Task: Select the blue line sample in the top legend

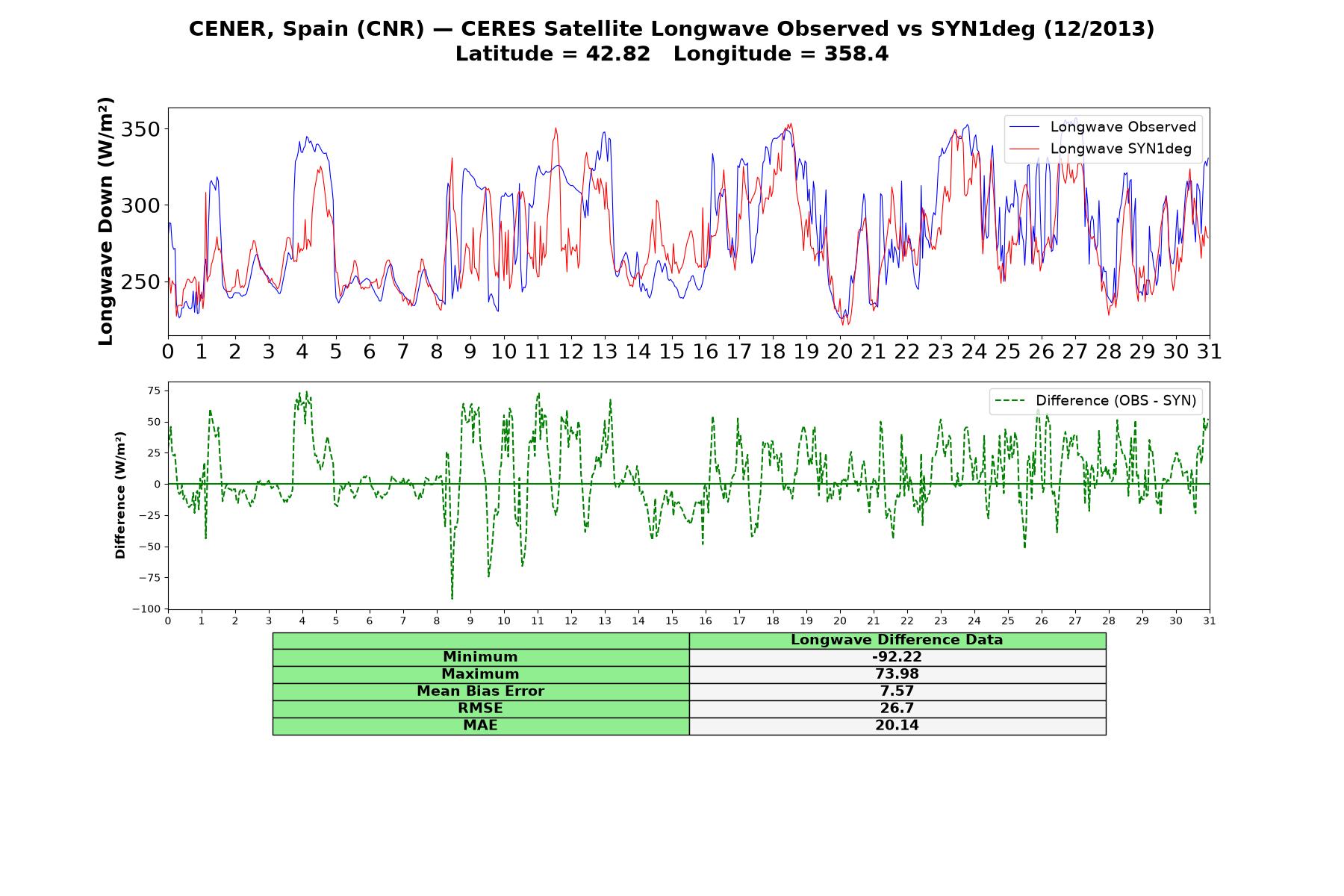Action: tap(1024, 127)
